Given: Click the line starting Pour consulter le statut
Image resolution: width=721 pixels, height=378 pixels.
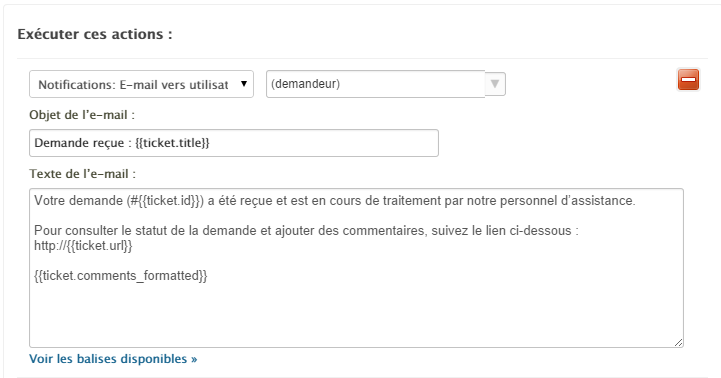Looking at the screenshot, I should pyautogui.click(x=306, y=230).
